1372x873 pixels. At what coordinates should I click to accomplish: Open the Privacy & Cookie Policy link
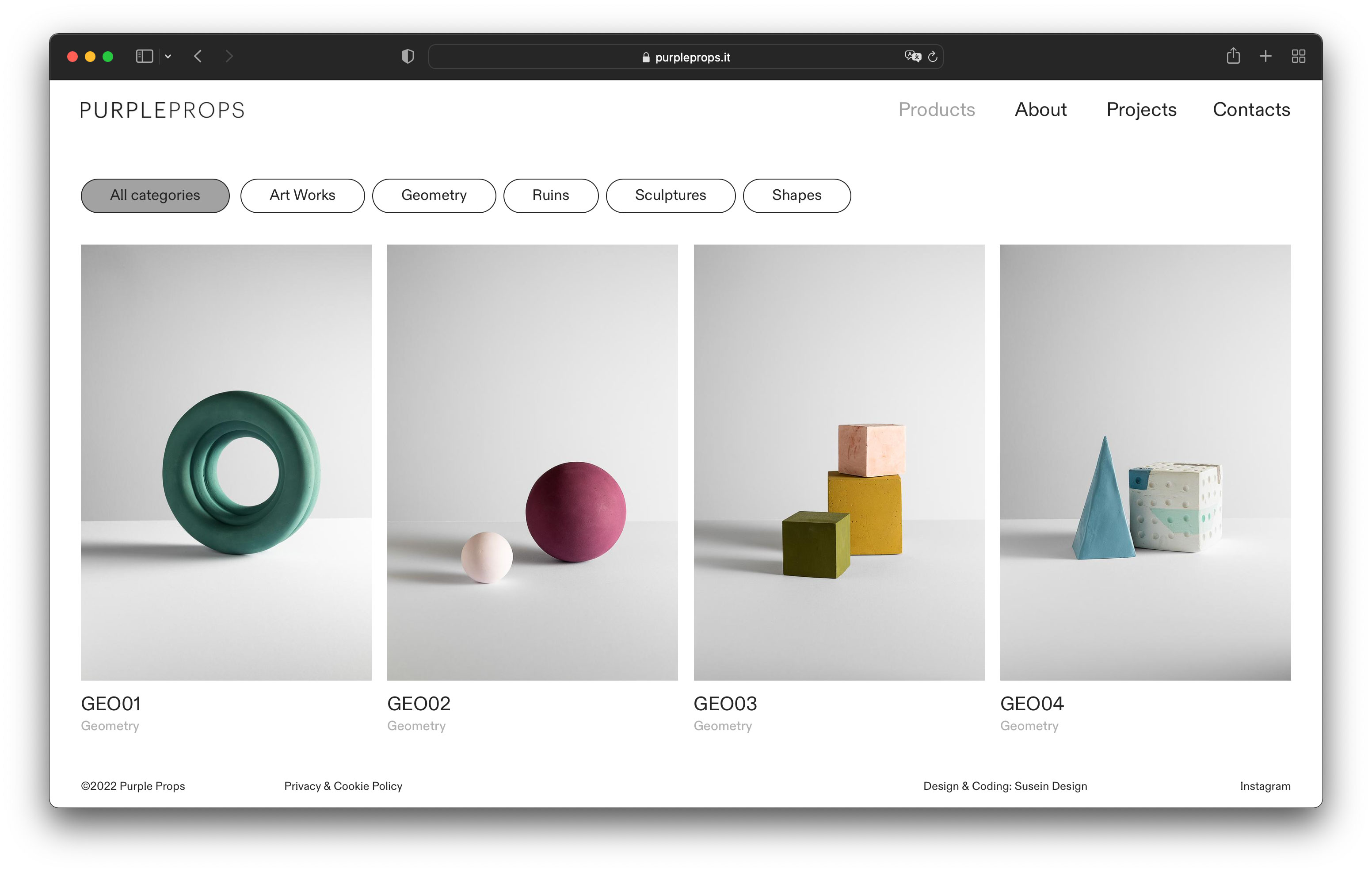(x=343, y=786)
